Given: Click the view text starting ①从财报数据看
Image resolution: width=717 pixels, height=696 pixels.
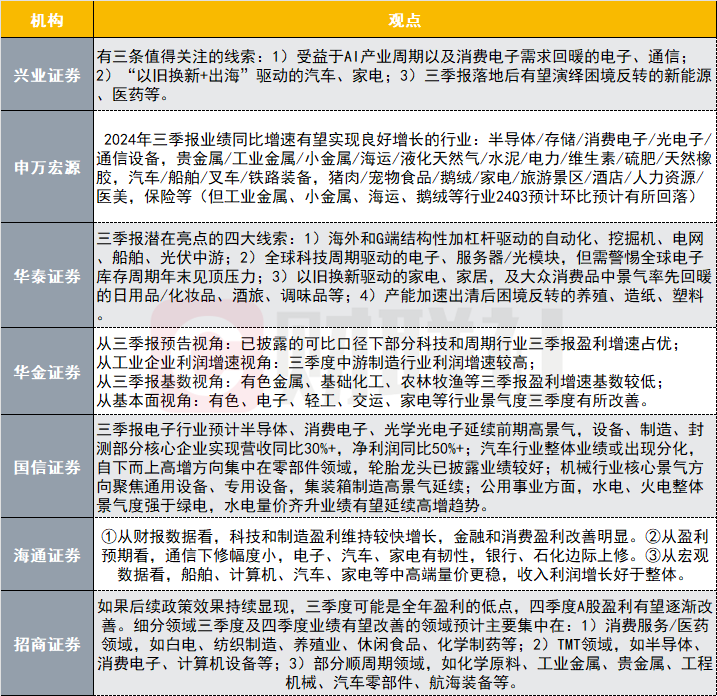Looking at the screenshot, I should tap(404, 555).
